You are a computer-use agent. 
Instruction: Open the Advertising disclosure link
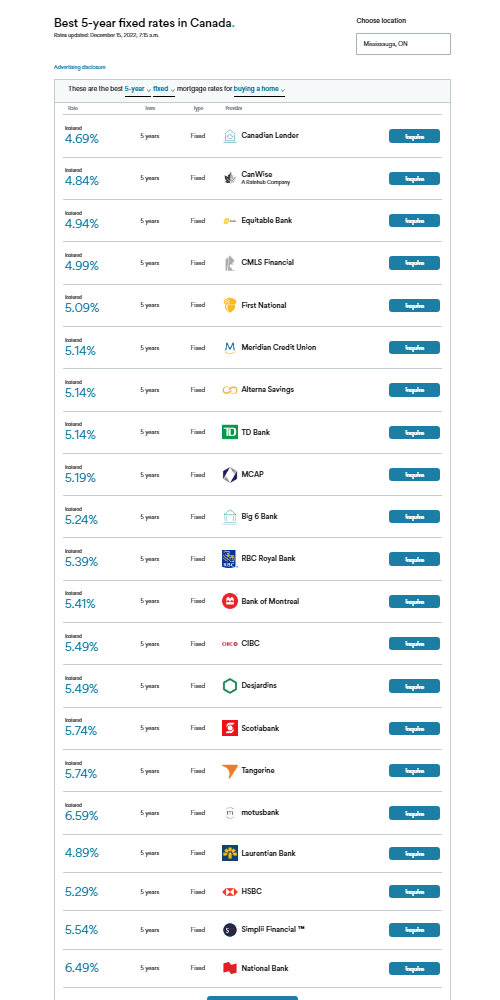click(80, 67)
